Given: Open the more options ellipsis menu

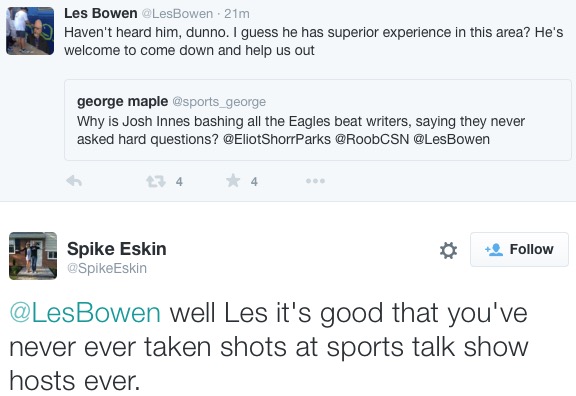Looking at the screenshot, I should 315,181.
